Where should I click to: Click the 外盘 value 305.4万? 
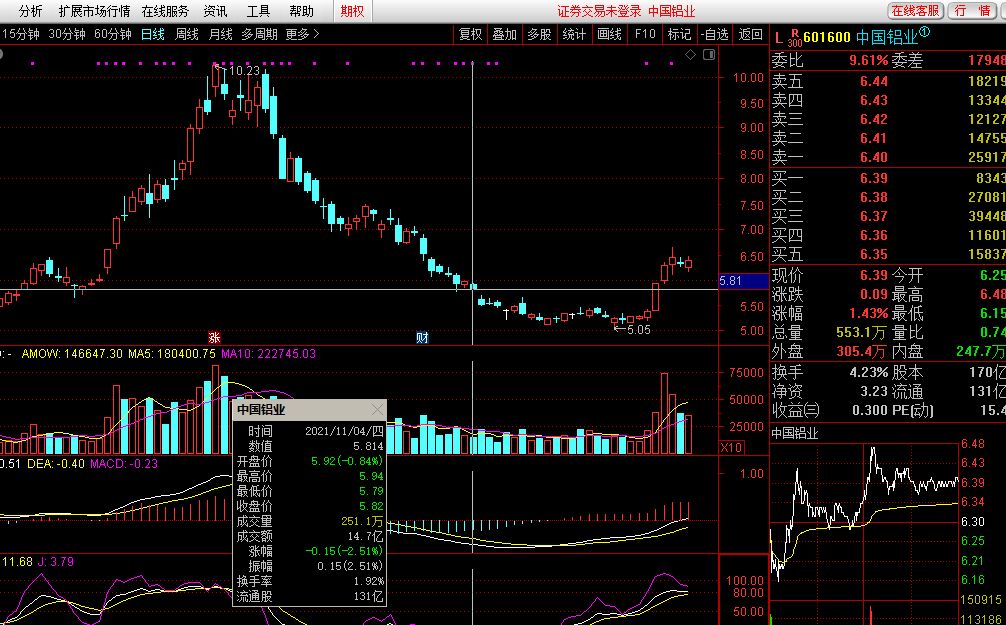(862, 351)
